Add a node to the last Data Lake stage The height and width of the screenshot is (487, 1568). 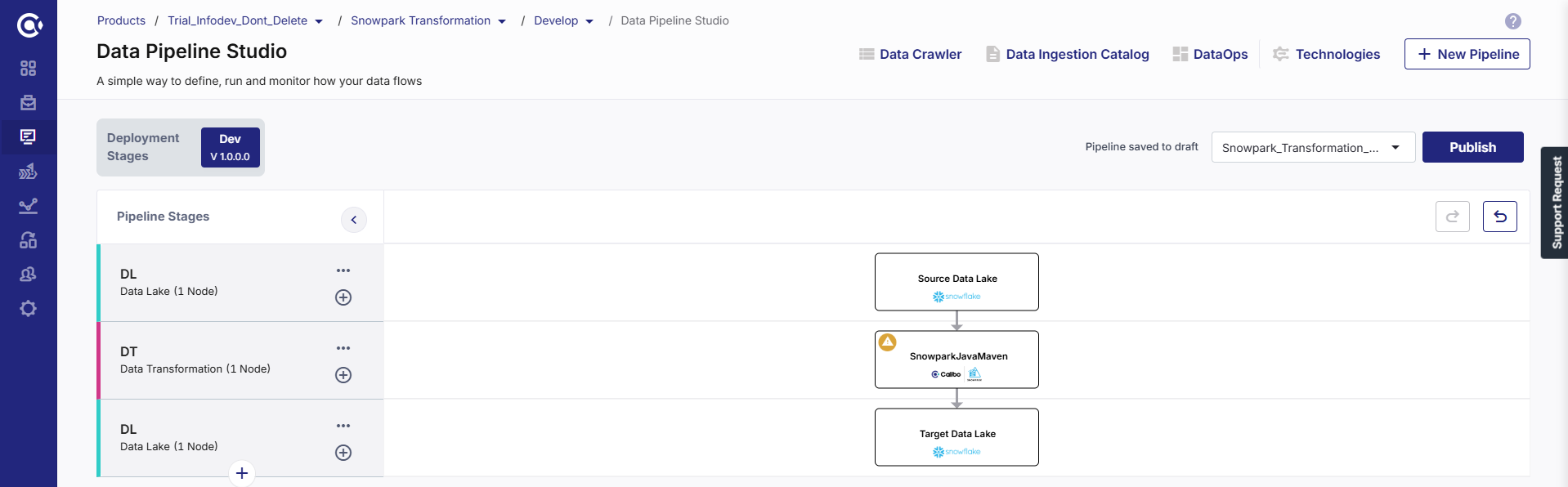343,453
